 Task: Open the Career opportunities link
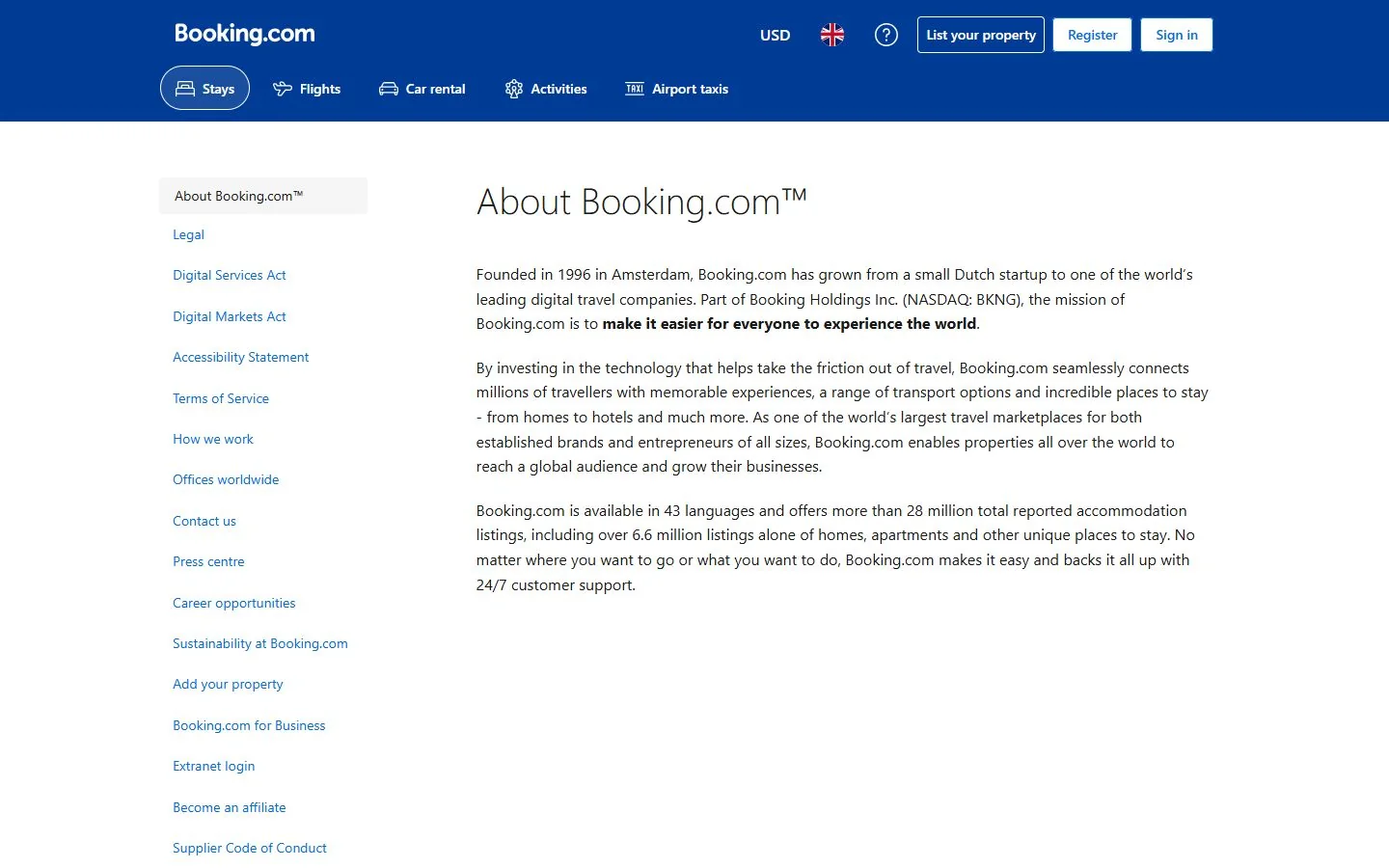[x=234, y=603]
